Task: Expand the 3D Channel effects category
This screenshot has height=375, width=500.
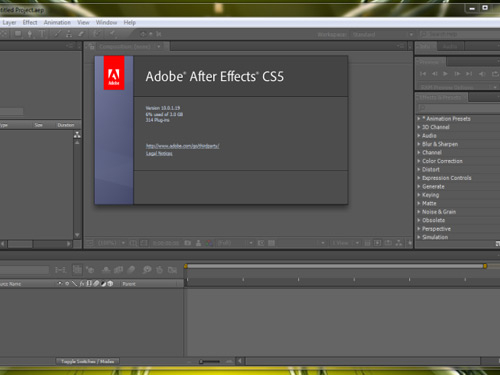Action: [419, 127]
